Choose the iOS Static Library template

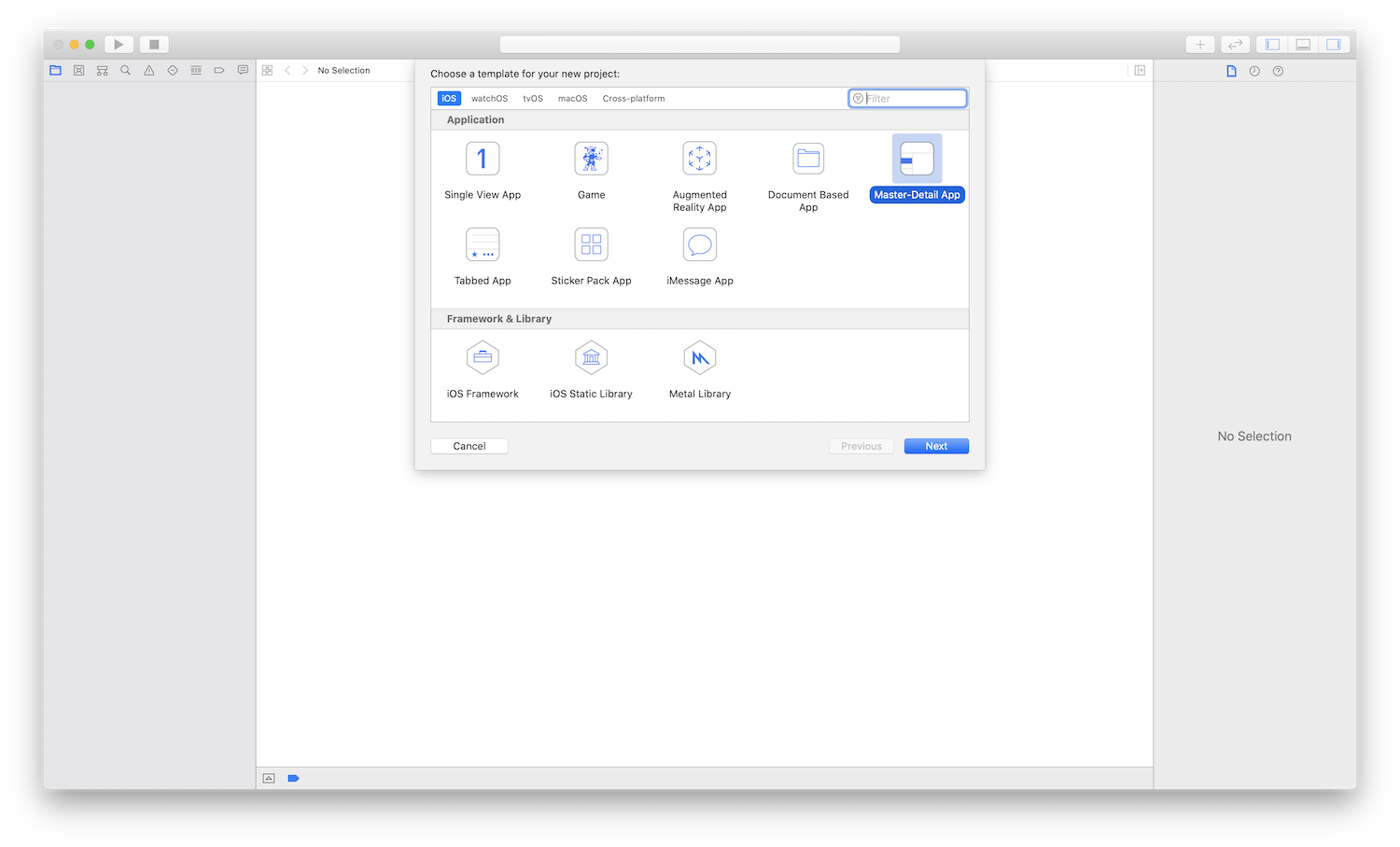click(x=592, y=370)
